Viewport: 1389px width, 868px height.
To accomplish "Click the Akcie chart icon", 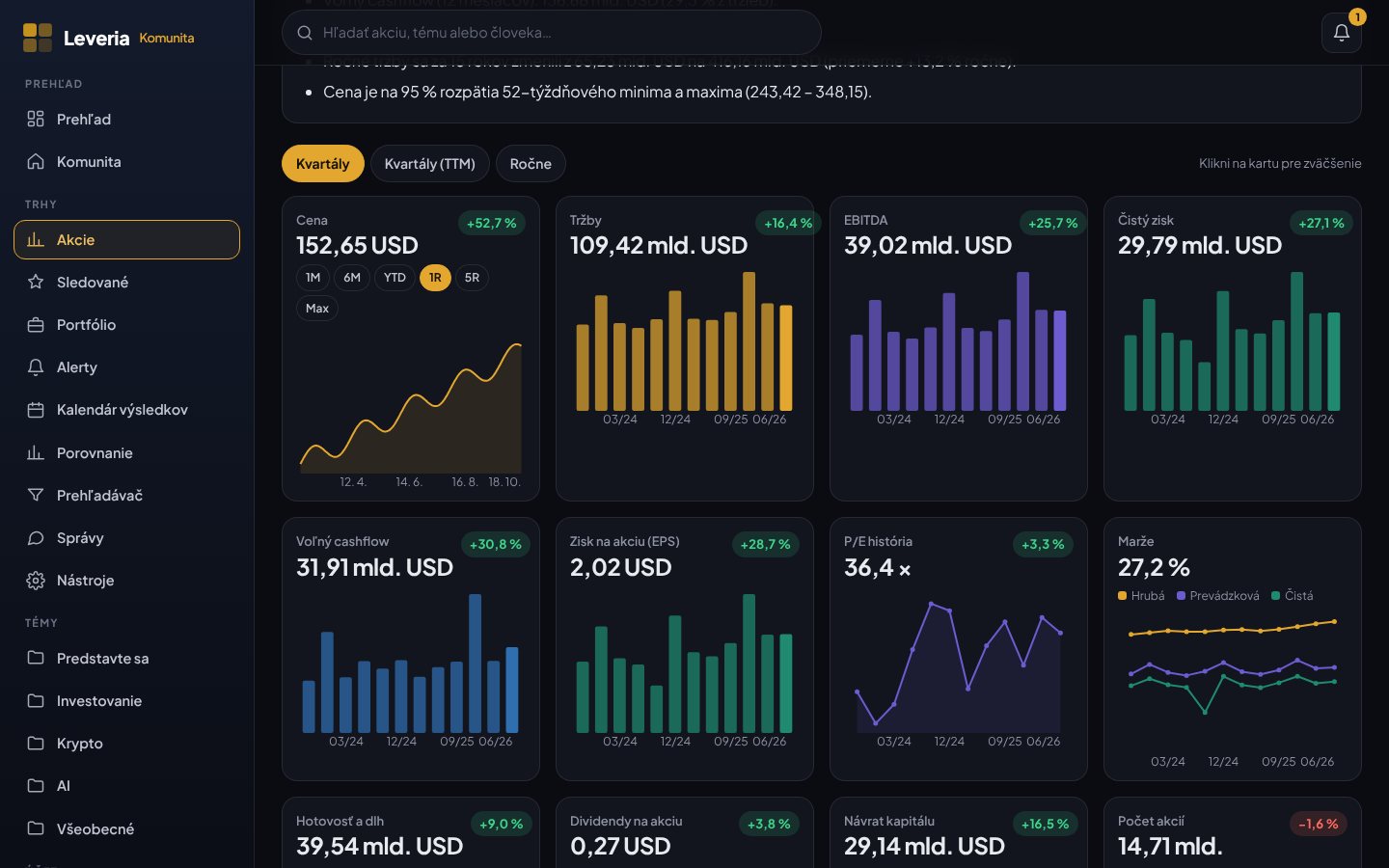I will tap(36, 239).
